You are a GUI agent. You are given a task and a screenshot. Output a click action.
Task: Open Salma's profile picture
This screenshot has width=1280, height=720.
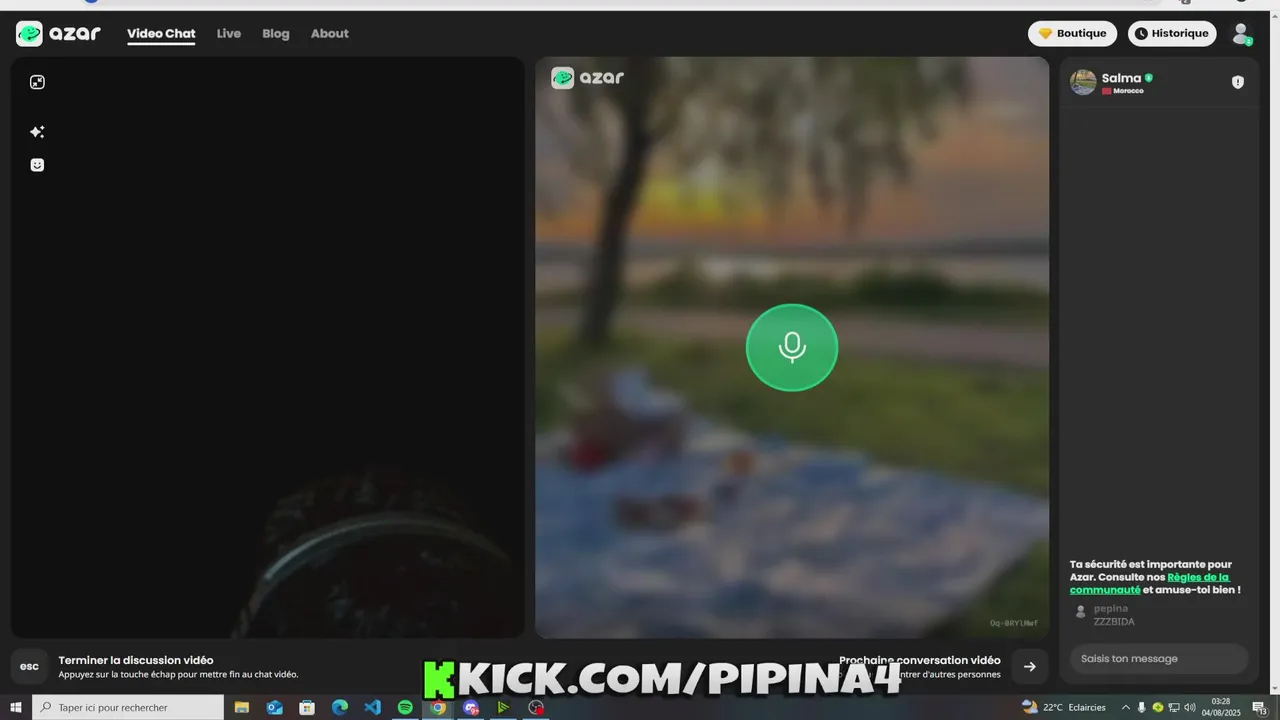coord(1083,82)
